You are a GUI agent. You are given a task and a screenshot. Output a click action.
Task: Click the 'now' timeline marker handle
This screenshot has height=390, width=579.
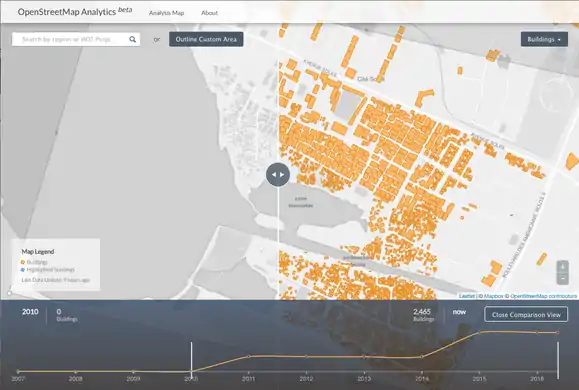[x=558, y=360]
